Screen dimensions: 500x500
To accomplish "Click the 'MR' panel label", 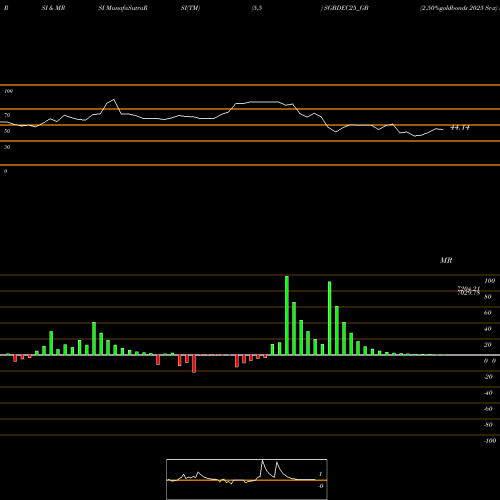I will point(446,260).
